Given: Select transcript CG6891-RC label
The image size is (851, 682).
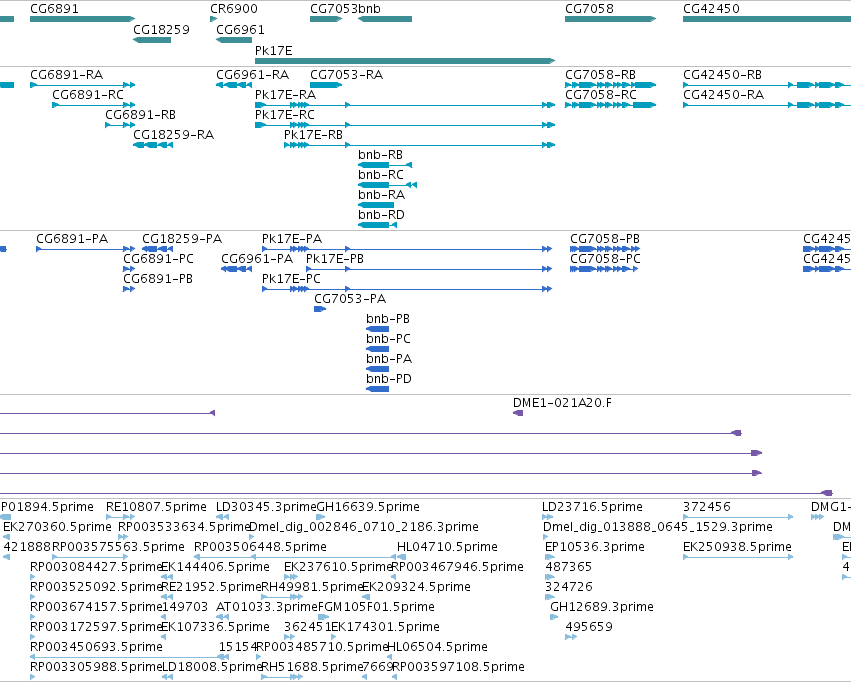Looking at the screenshot, I should coord(88,95).
